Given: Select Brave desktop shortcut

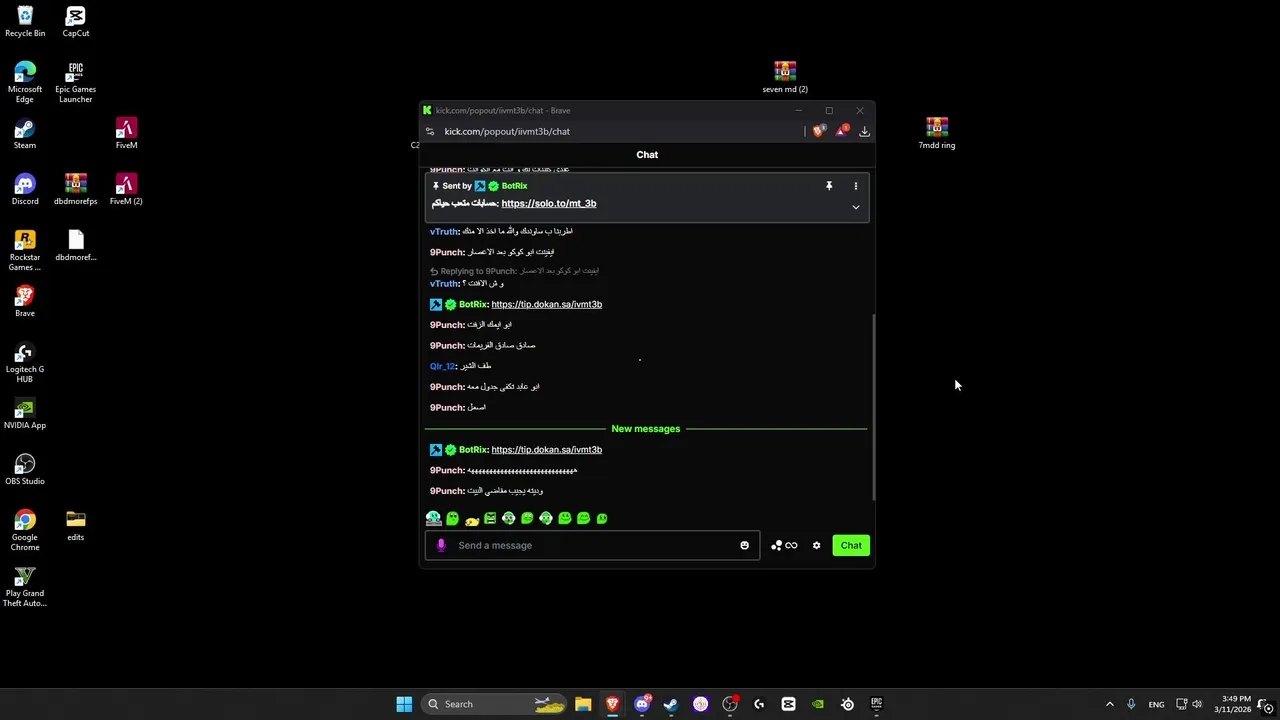Looking at the screenshot, I should coord(25,302).
